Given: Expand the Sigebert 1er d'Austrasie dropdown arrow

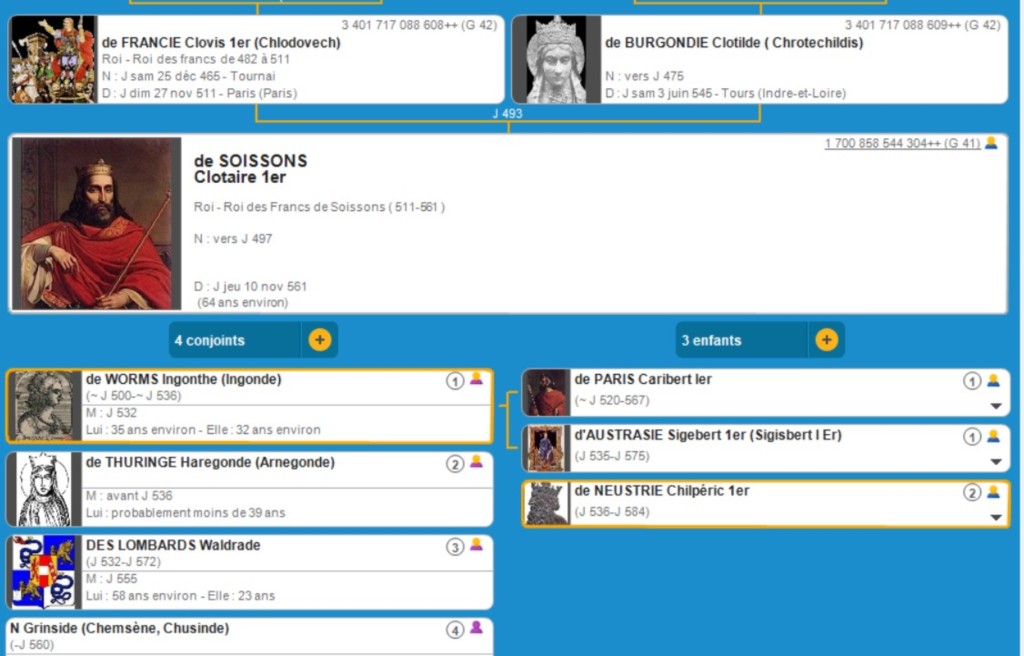Looking at the screenshot, I should pyautogui.click(x=996, y=462).
